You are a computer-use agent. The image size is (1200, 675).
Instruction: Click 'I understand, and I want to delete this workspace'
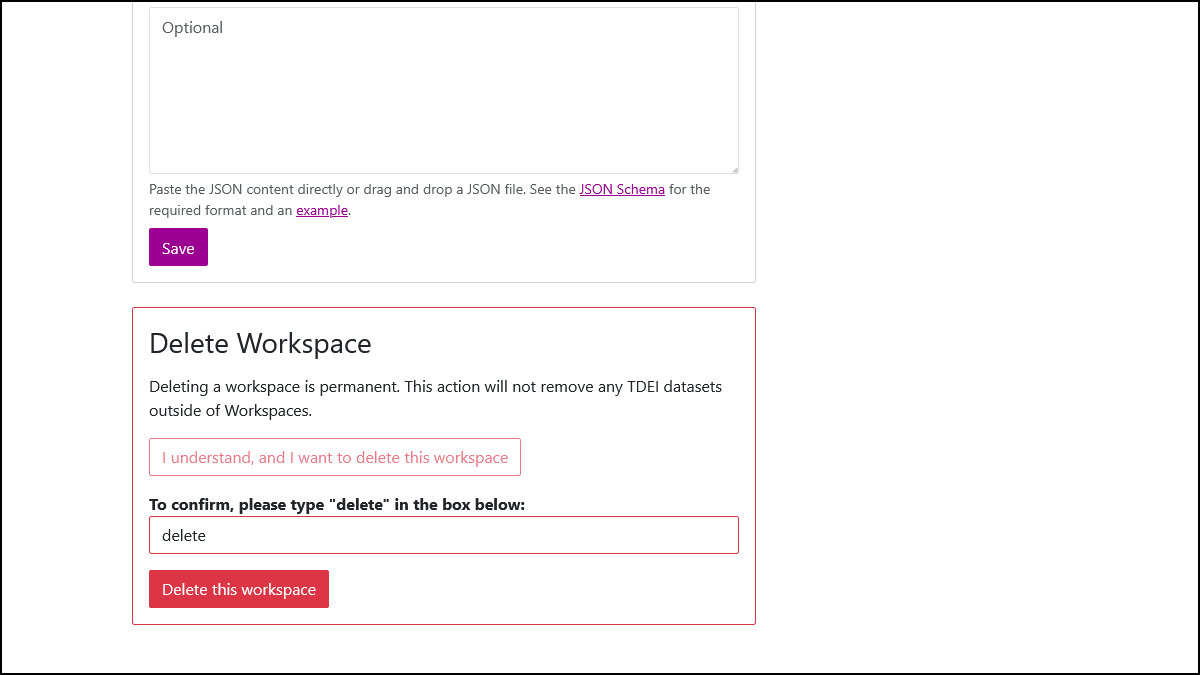pos(335,457)
